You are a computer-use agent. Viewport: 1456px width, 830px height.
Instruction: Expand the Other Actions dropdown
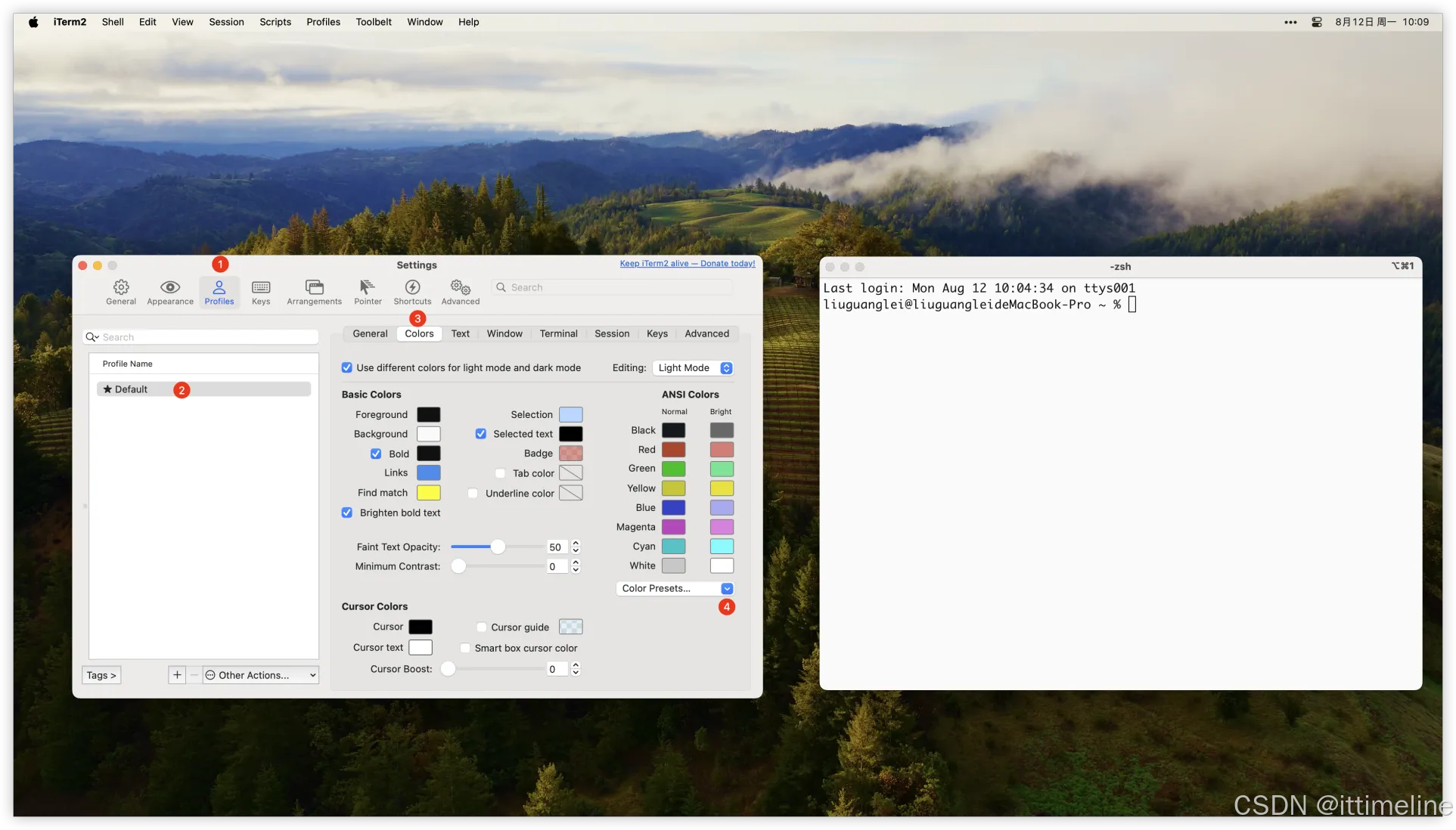260,675
